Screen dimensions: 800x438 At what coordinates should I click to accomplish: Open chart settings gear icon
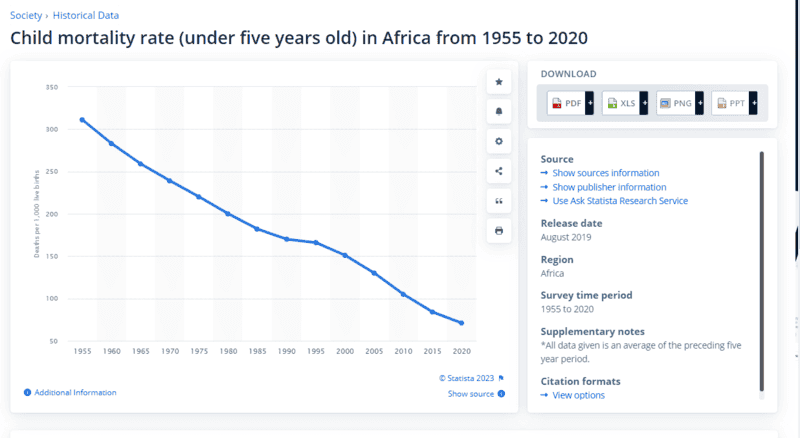499,141
